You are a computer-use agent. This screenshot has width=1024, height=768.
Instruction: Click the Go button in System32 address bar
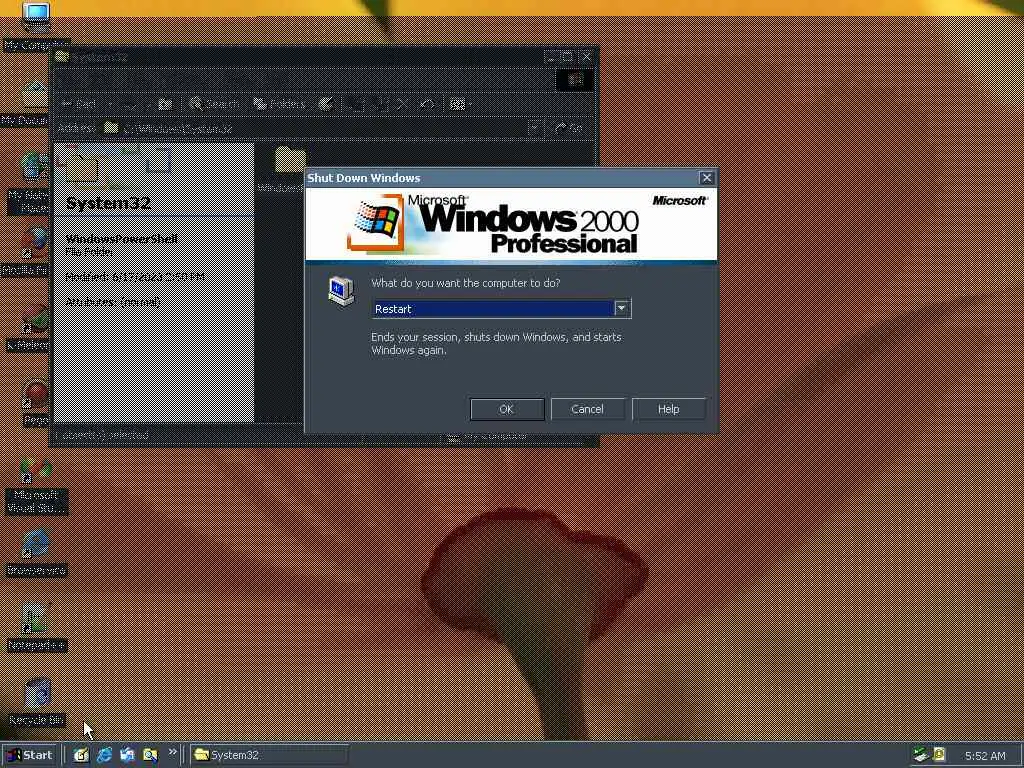point(568,128)
